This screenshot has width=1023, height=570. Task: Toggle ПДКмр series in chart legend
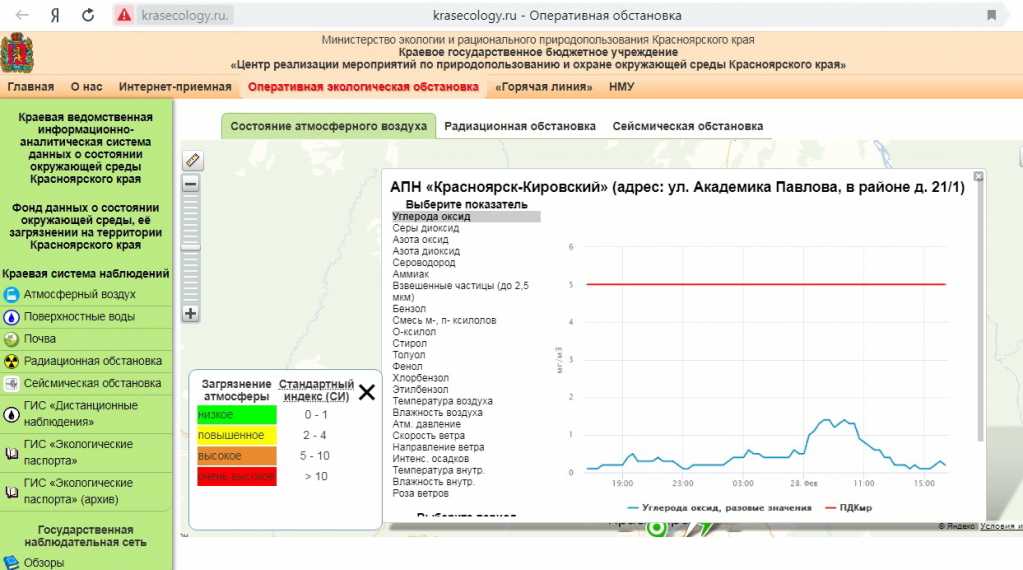[849, 507]
